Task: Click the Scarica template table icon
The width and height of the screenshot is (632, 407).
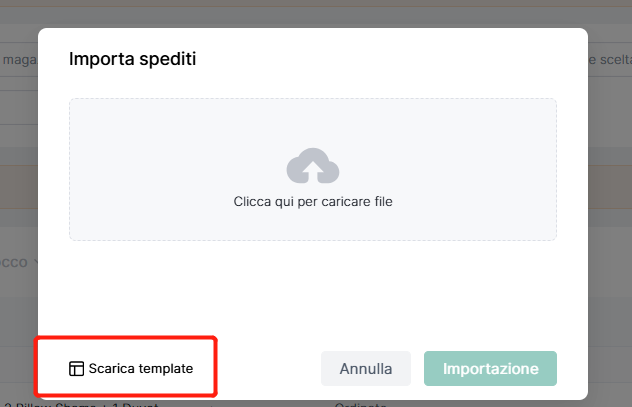Action: click(x=76, y=368)
